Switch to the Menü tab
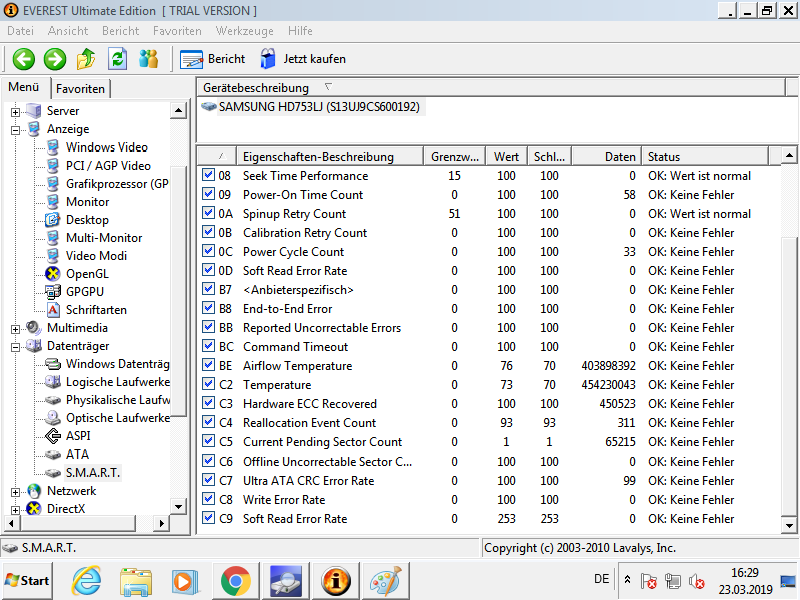 [23, 87]
